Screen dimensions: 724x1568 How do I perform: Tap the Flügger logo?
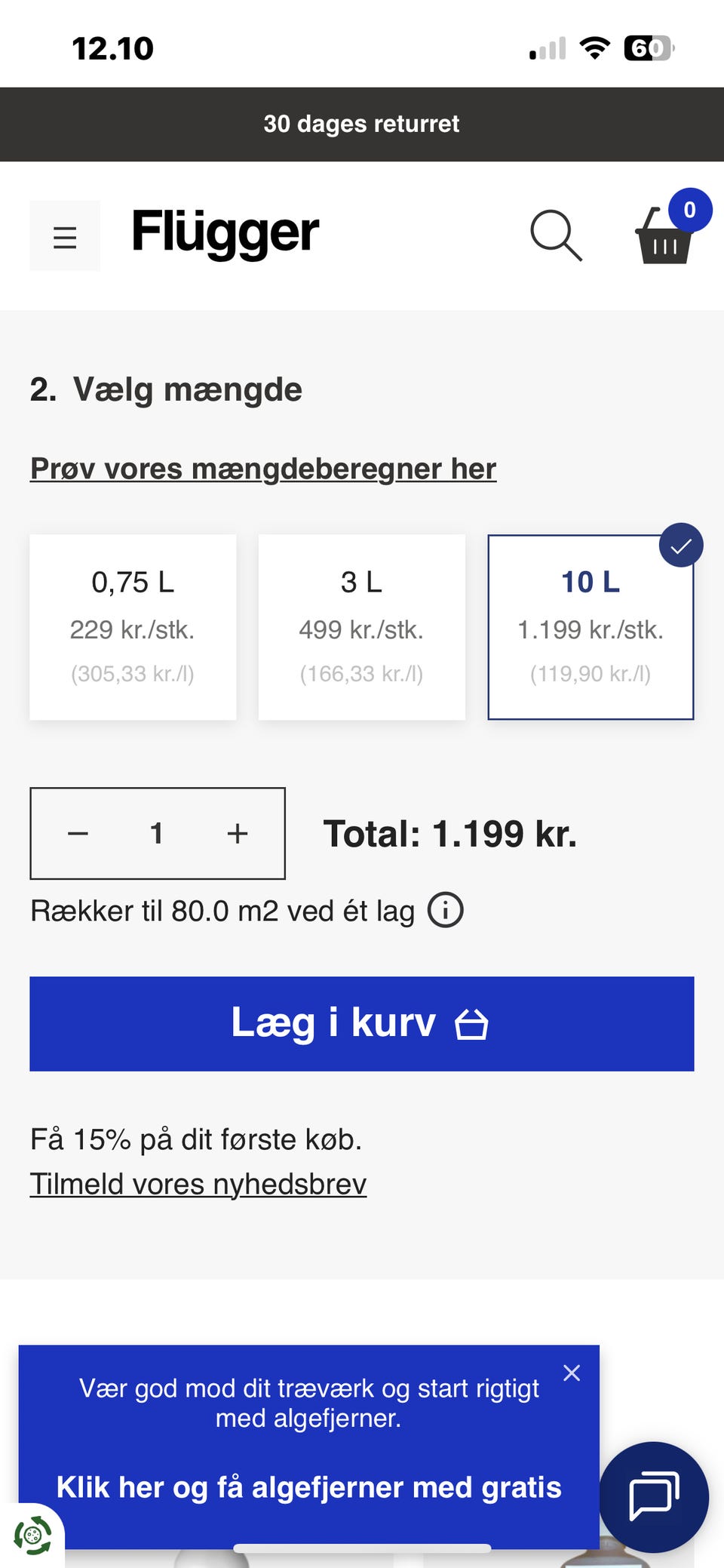click(225, 232)
